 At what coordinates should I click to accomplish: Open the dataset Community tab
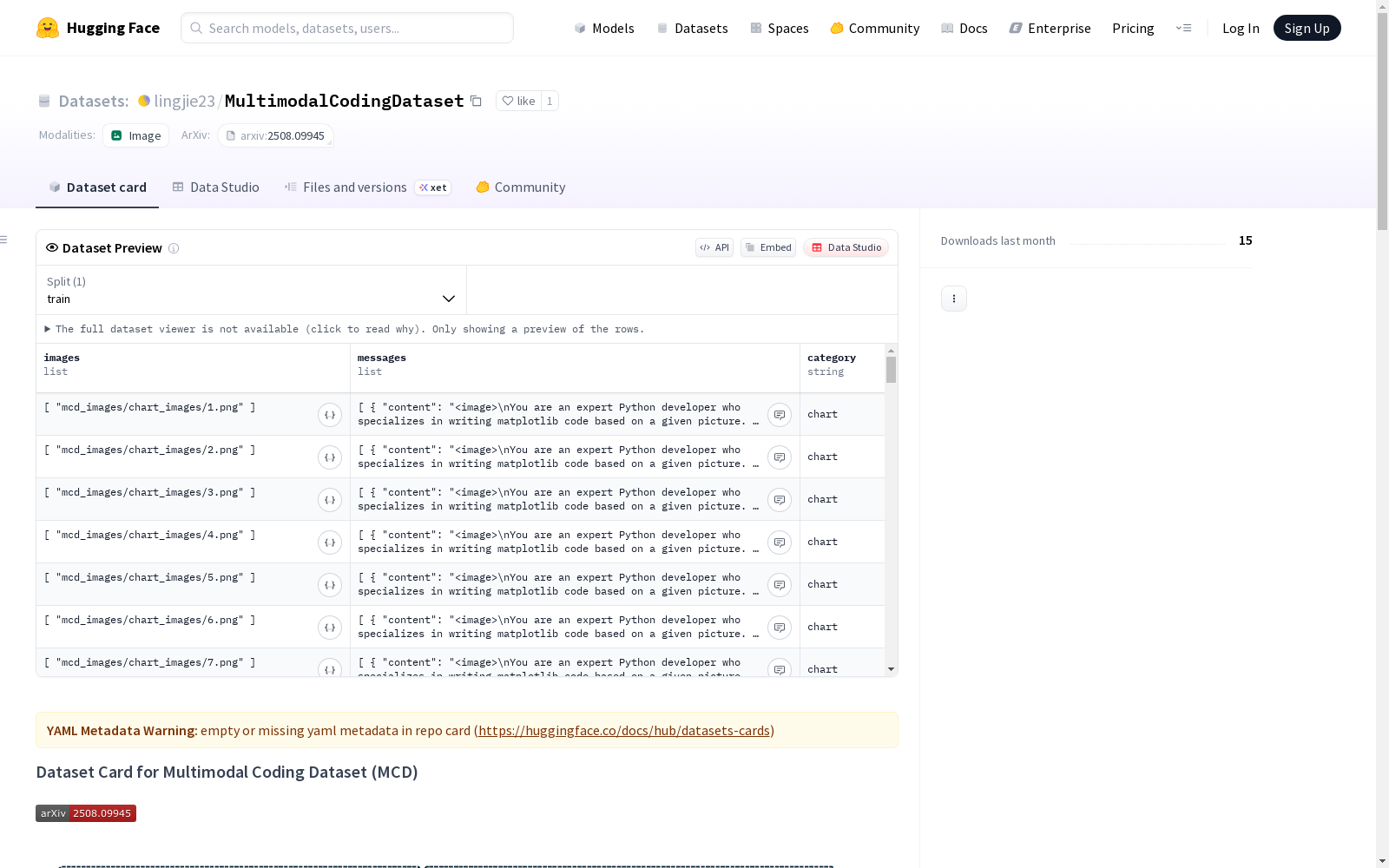click(521, 187)
